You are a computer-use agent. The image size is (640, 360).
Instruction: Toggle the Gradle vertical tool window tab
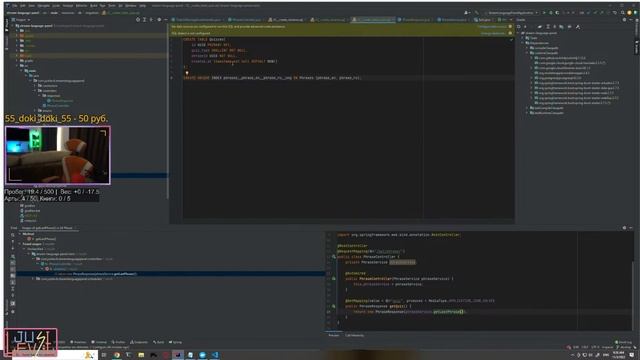click(x=637, y=47)
